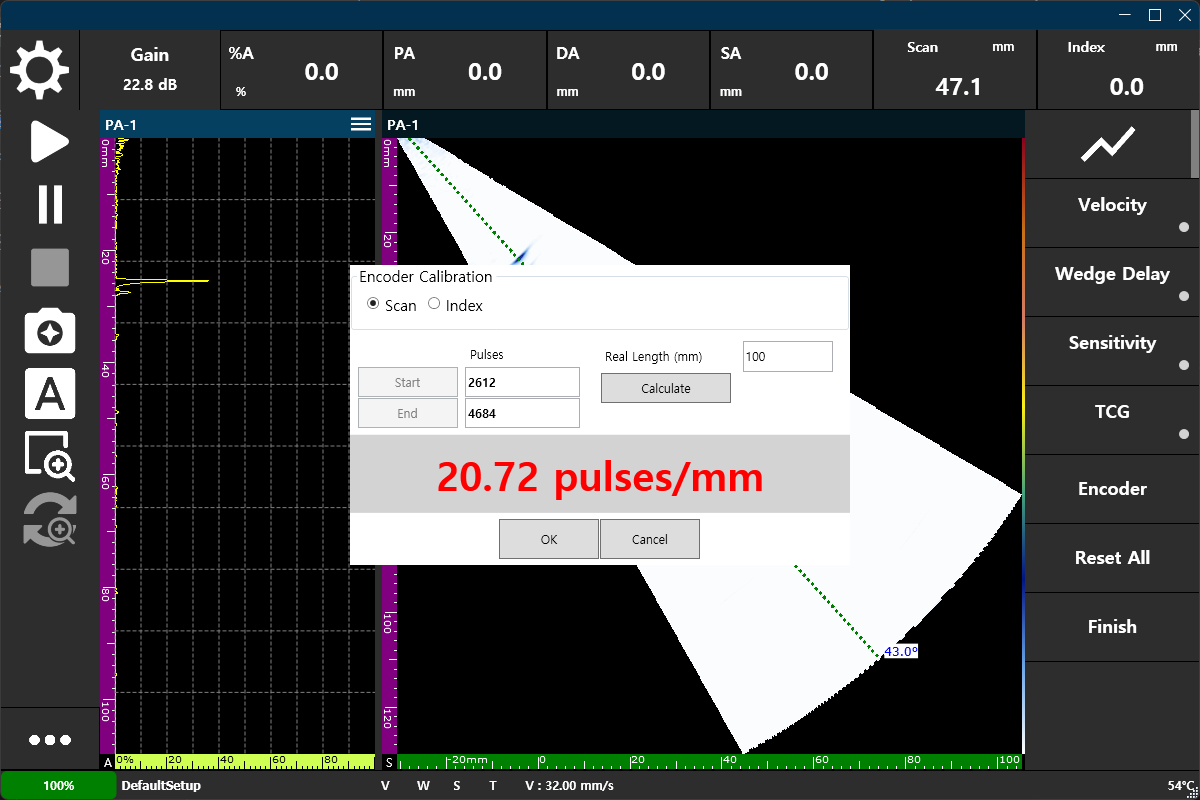
Task: Cancel the encoder calibration dialog
Action: [x=650, y=539]
